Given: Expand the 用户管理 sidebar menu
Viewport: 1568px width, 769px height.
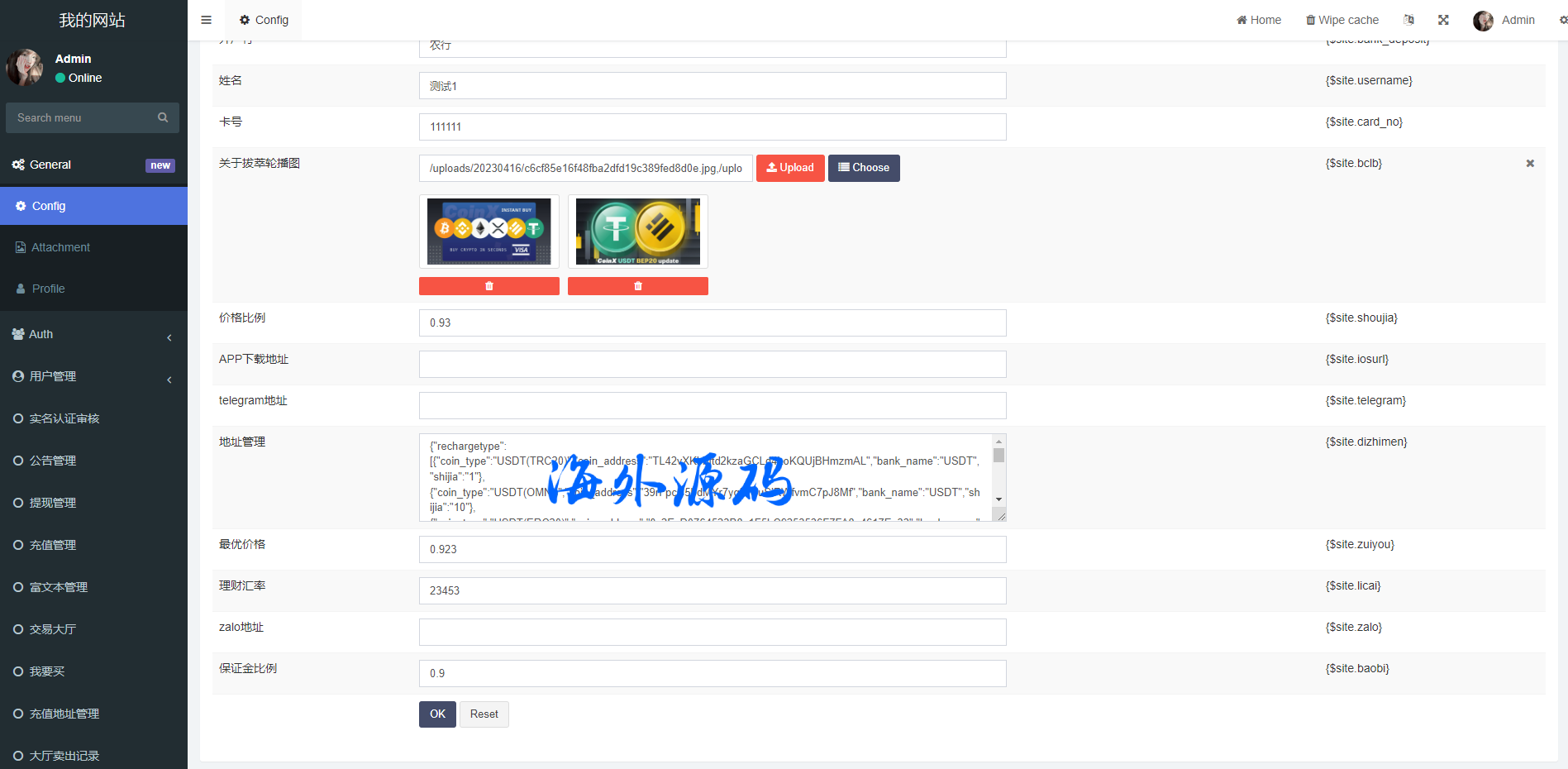Looking at the screenshot, I should (93, 376).
